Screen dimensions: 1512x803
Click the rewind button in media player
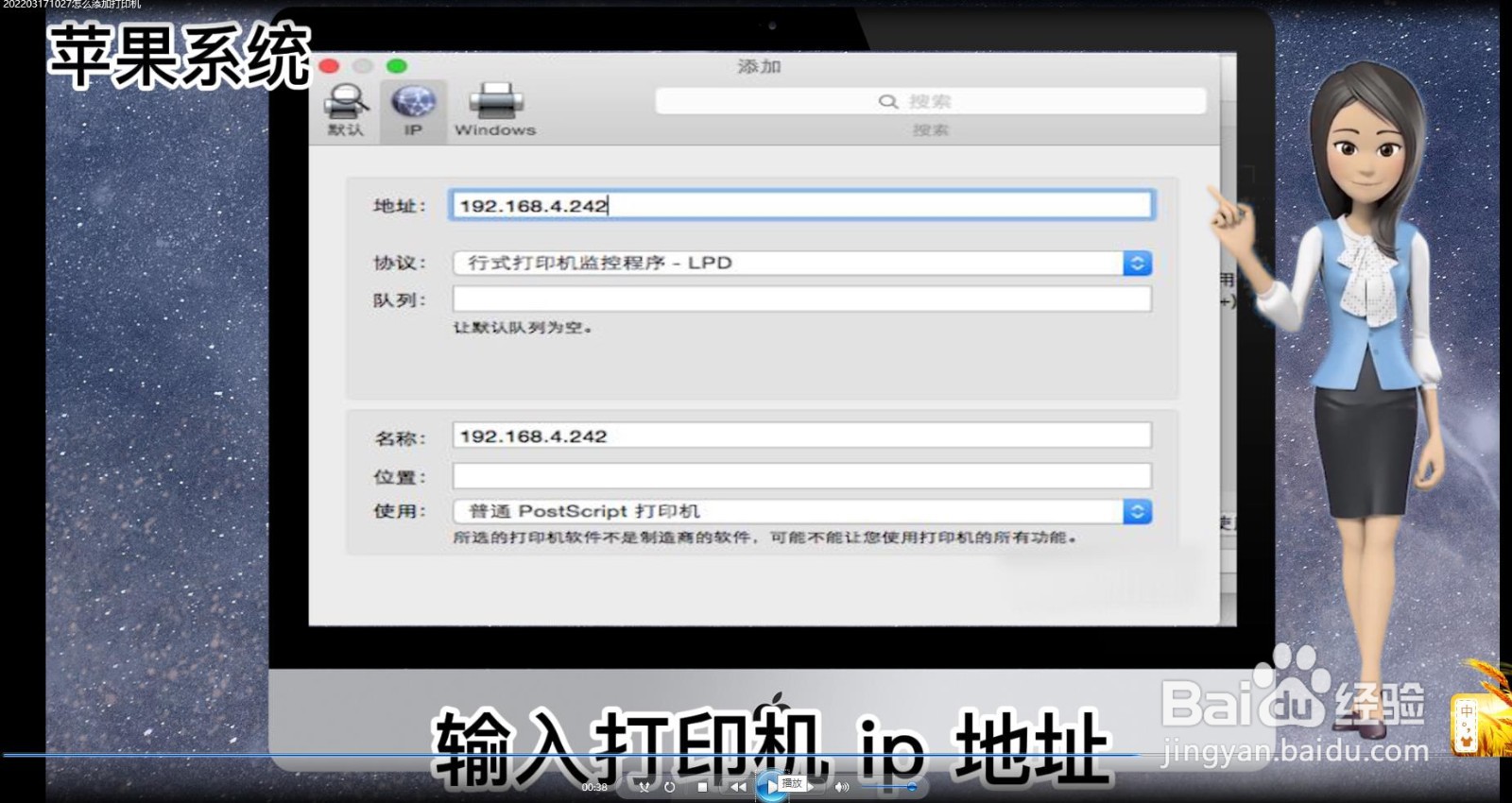738,786
